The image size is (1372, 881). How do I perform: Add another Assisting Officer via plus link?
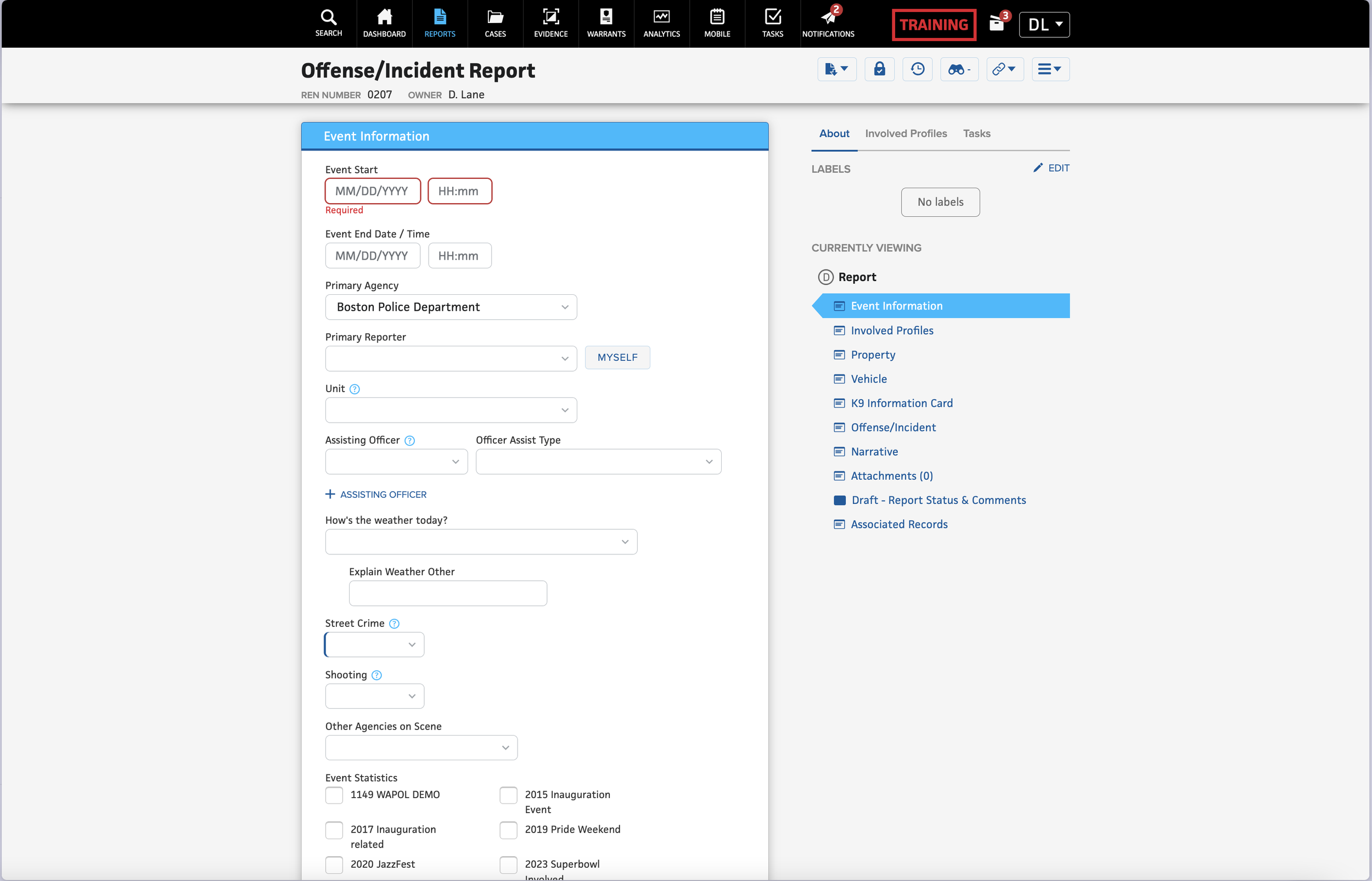coord(376,494)
